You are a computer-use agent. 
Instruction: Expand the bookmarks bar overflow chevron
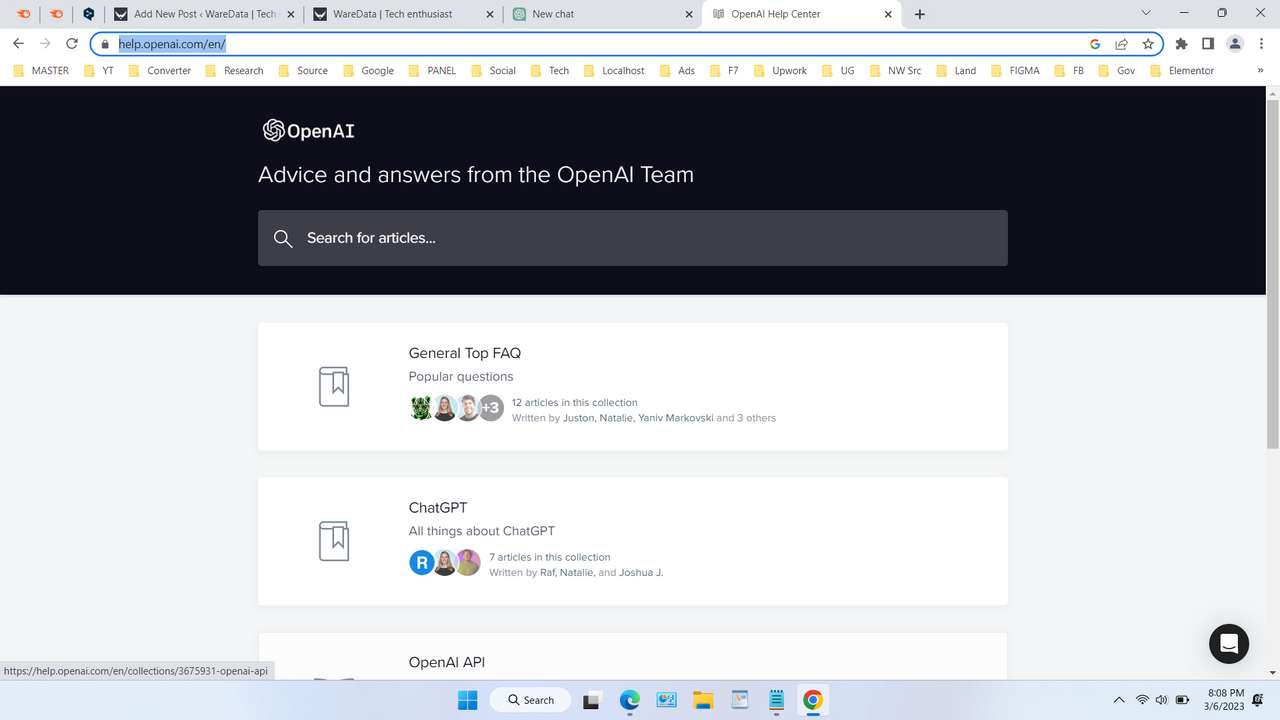tap(1258, 70)
